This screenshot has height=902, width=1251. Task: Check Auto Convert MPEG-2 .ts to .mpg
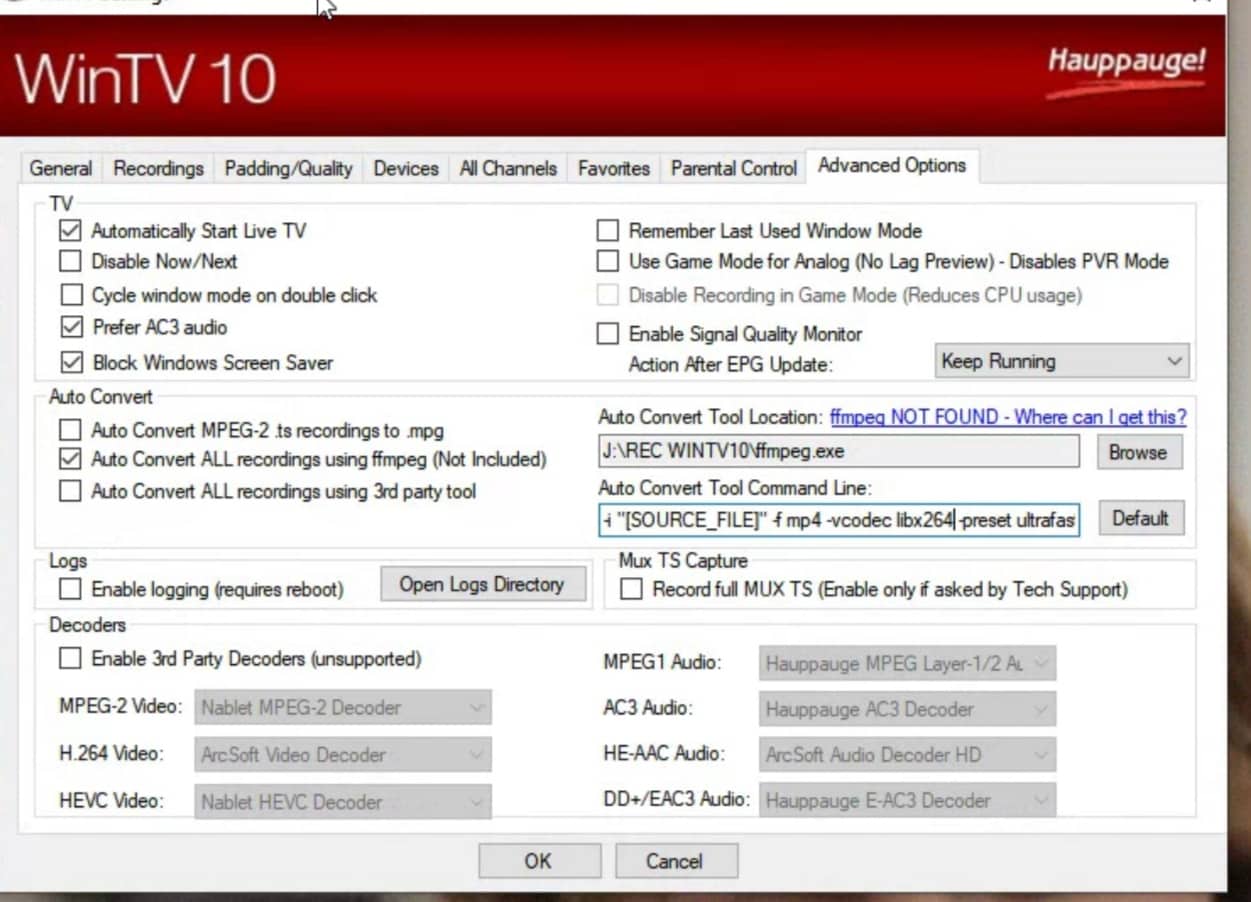point(70,431)
